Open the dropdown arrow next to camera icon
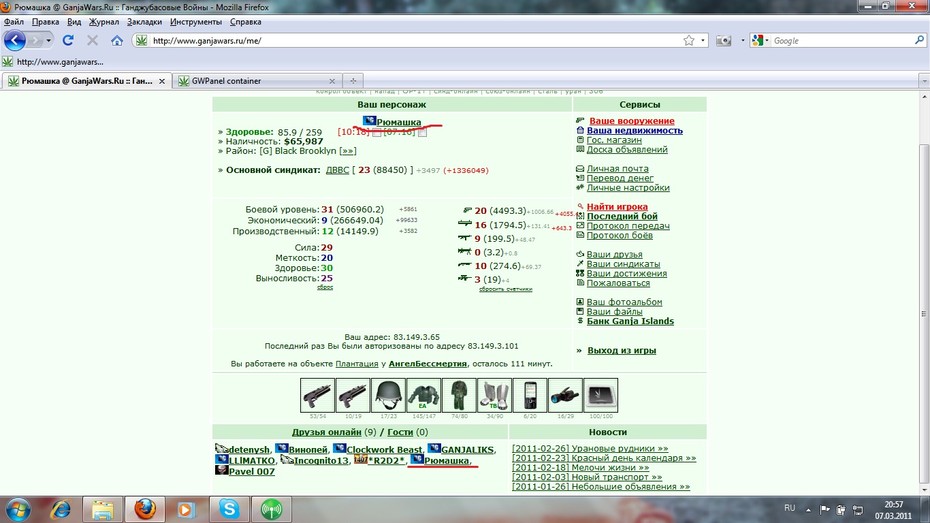This screenshot has height=523, width=930. coord(742,40)
